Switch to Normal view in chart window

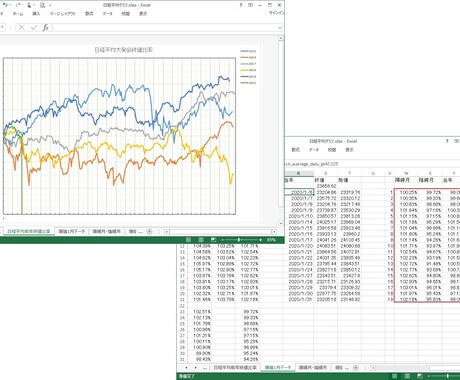(x=188, y=240)
